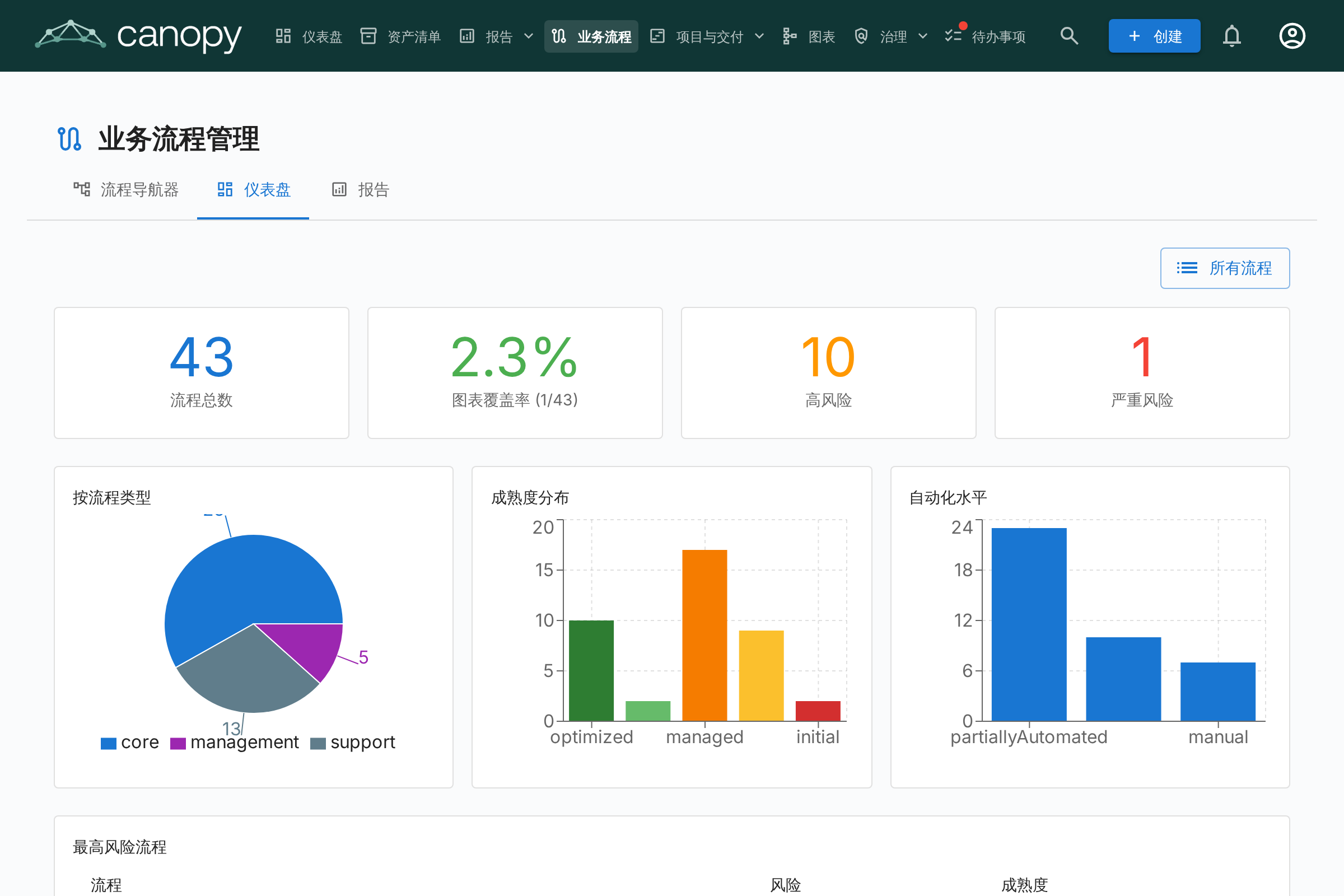Image resolution: width=1344 pixels, height=896 pixels.
Task: Open the 严重风险 1 card
Action: 1142,372
